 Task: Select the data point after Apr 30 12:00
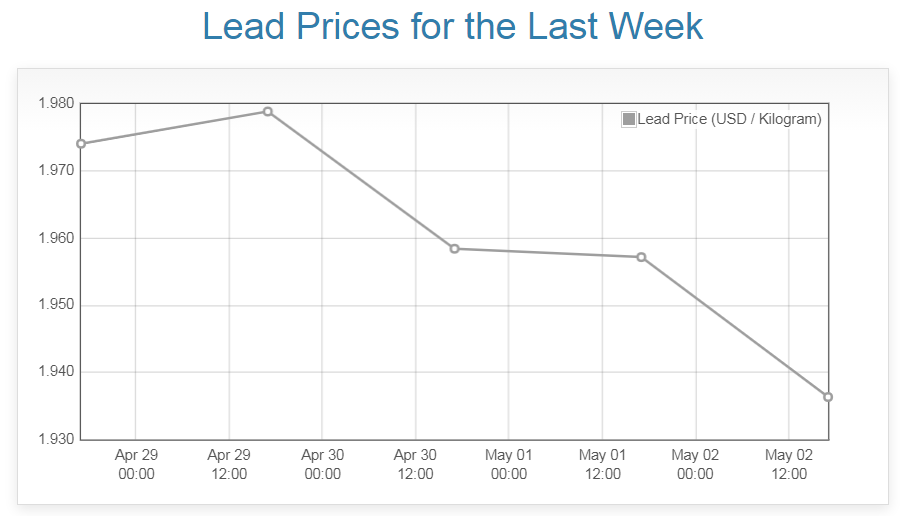[x=454, y=248]
